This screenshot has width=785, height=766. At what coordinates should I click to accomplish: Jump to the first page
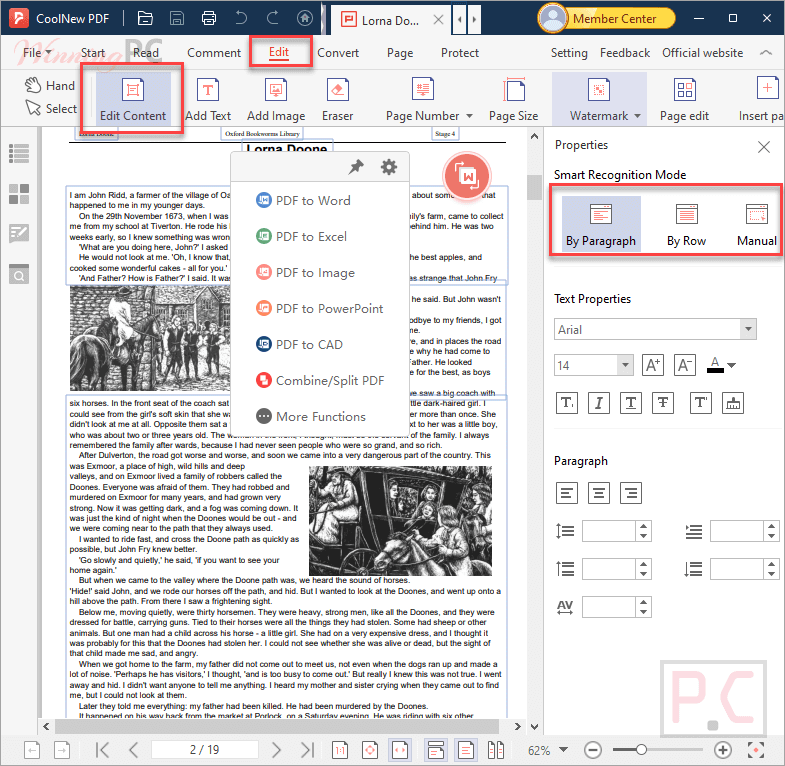(x=102, y=750)
